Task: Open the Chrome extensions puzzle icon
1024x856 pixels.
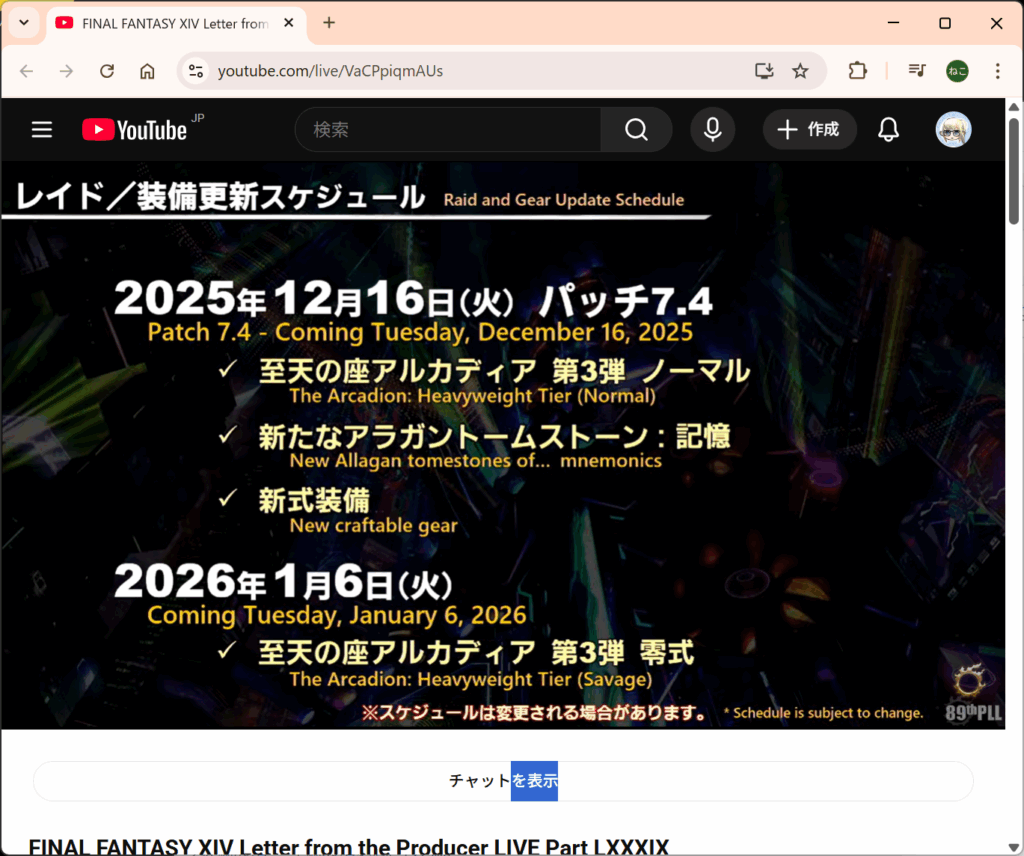Action: (857, 71)
